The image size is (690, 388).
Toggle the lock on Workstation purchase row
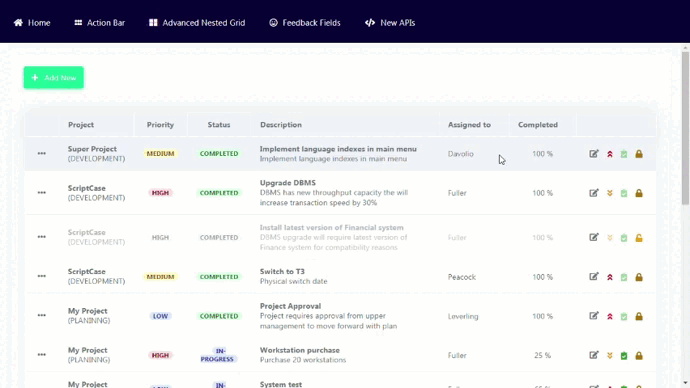point(639,355)
